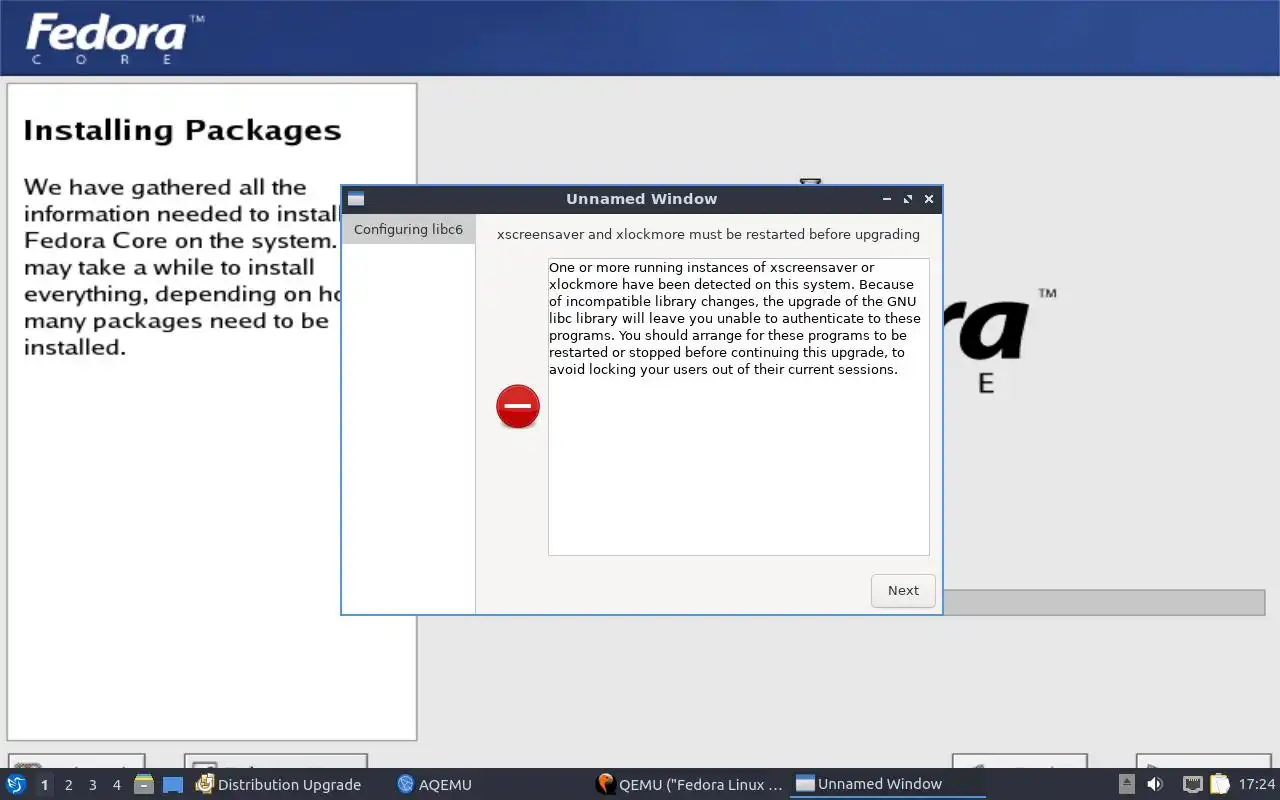Select the Configuring libc6 sidebar item
Image resolution: width=1280 pixels, height=800 pixels.
pos(408,229)
